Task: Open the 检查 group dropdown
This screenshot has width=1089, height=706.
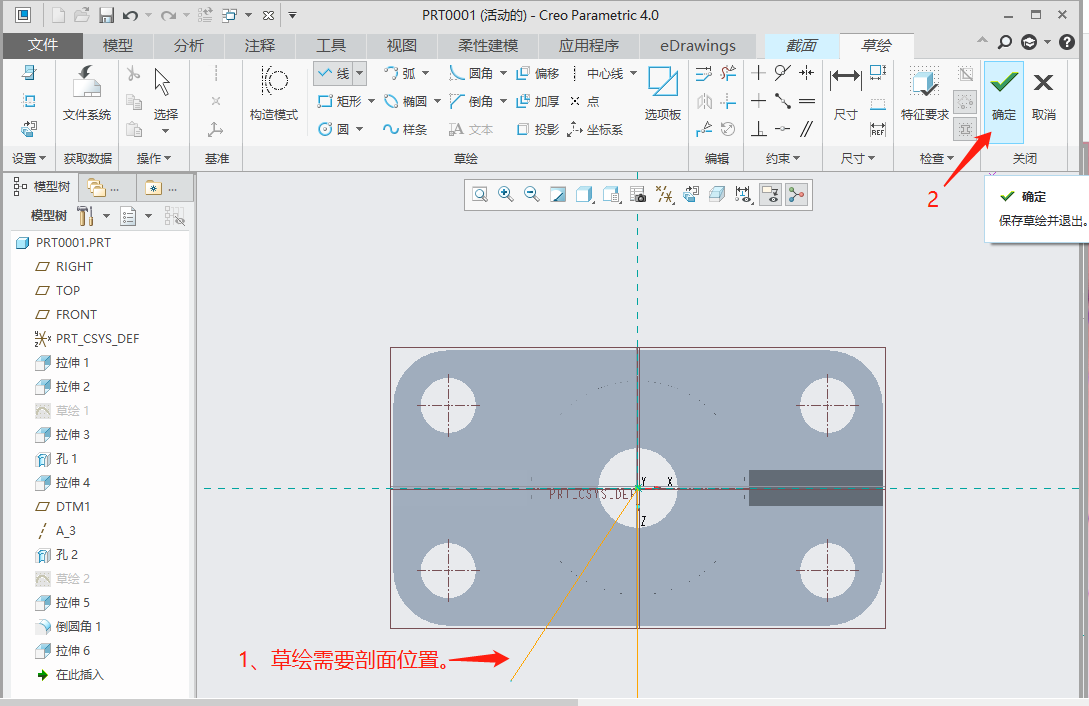Action: [936, 159]
